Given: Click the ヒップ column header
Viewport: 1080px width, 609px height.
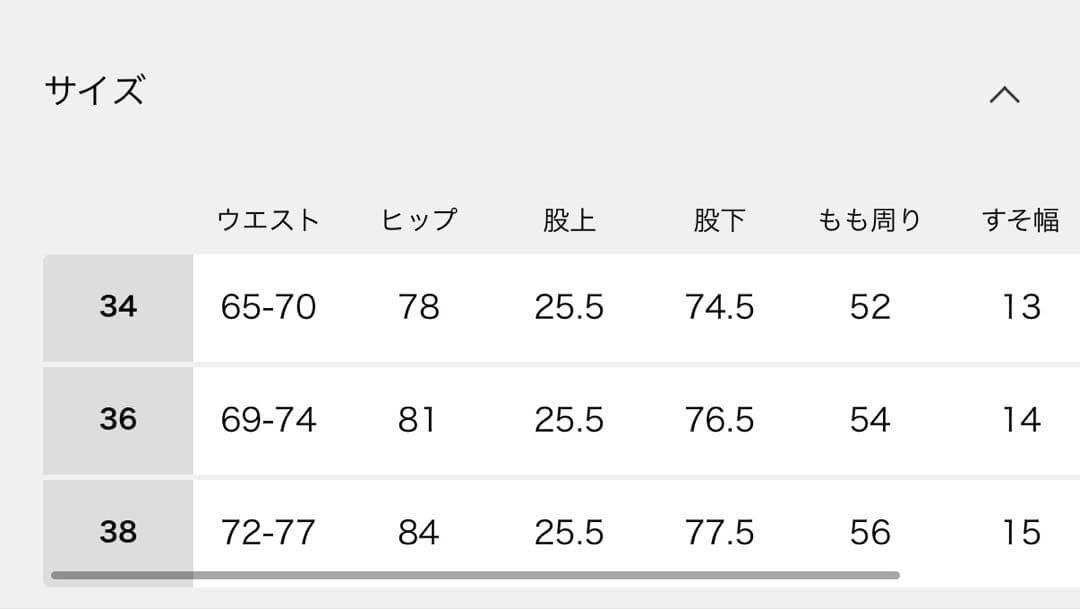Looking at the screenshot, I should (x=419, y=220).
